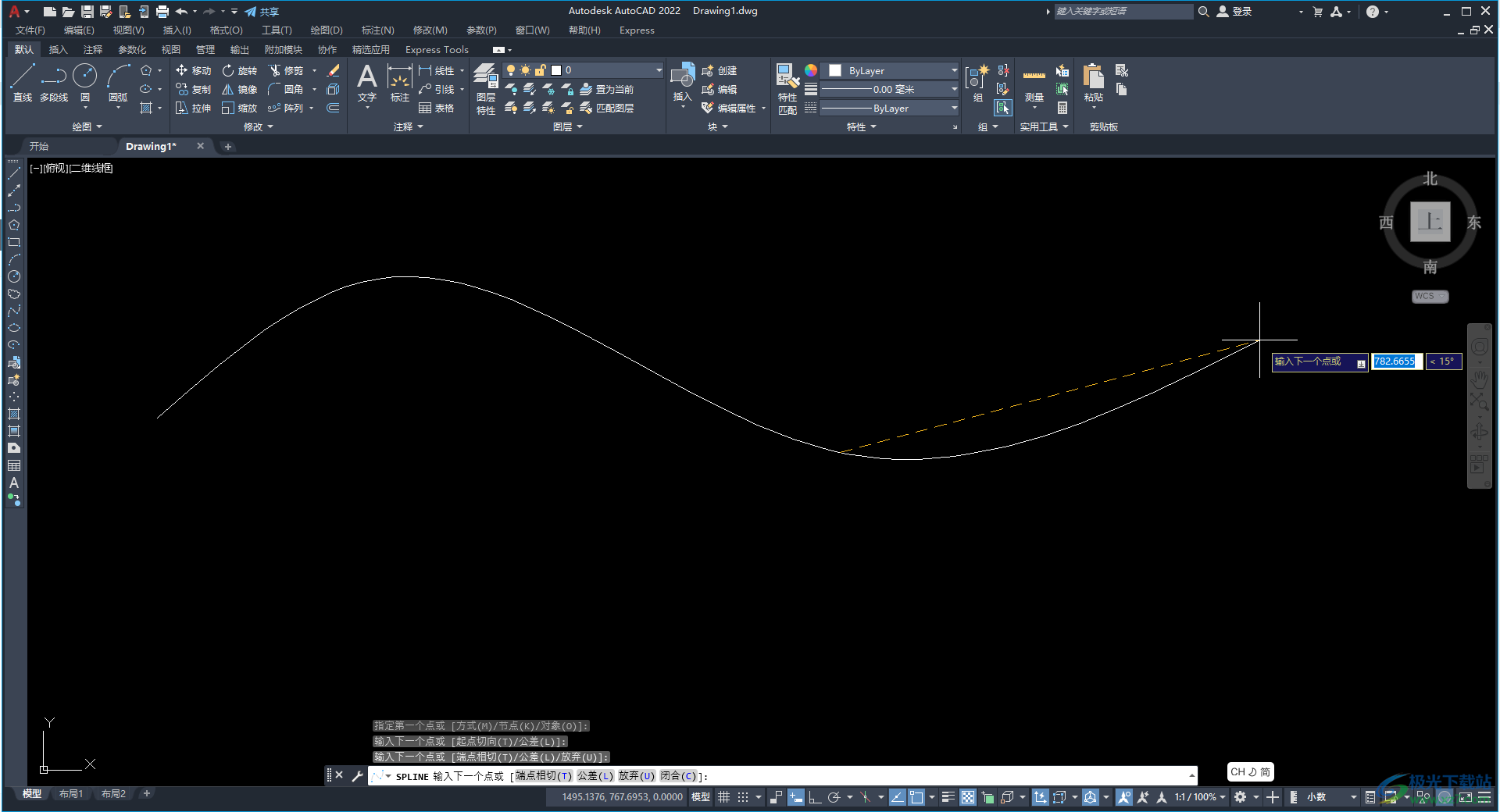
Task: Click the Copy (复制) tool
Action: tap(193, 89)
